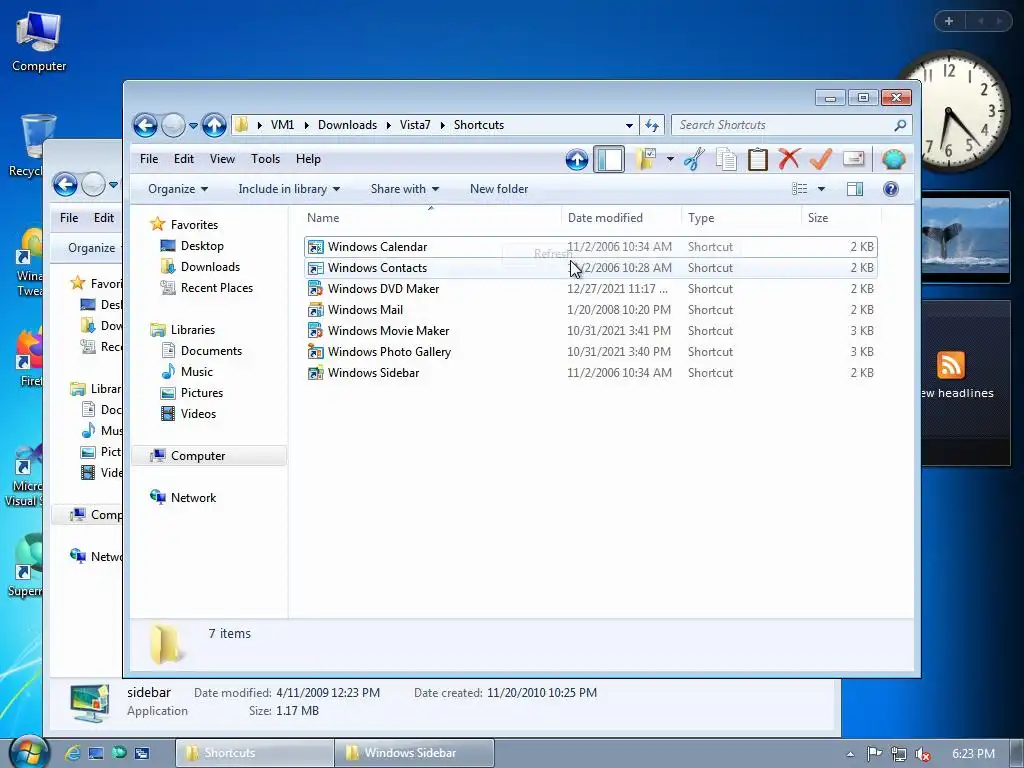Open the Recent pages dropdown arrow
The width and height of the screenshot is (1024, 768).
click(193, 125)
